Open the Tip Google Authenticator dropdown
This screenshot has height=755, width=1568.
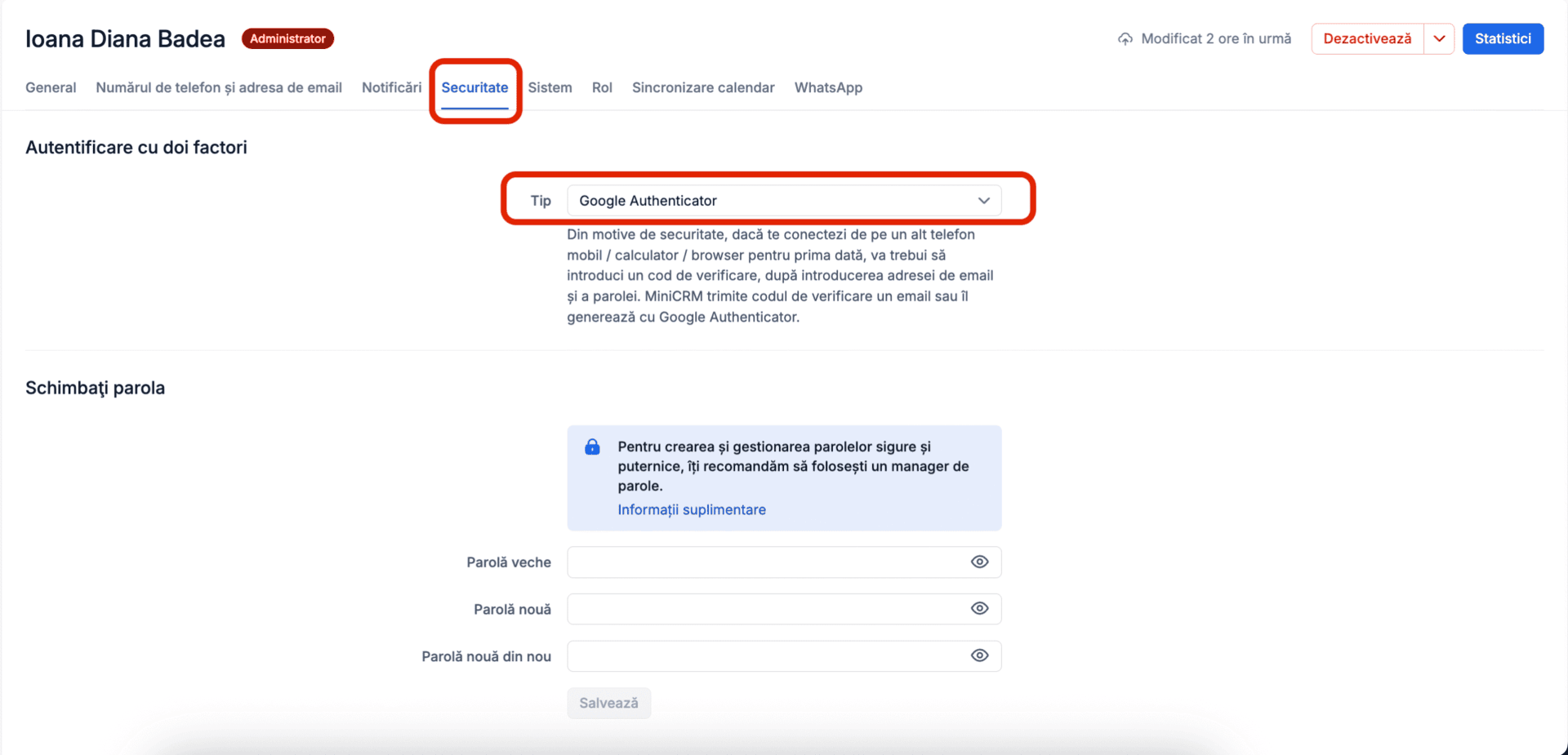(x=784, y=201)
